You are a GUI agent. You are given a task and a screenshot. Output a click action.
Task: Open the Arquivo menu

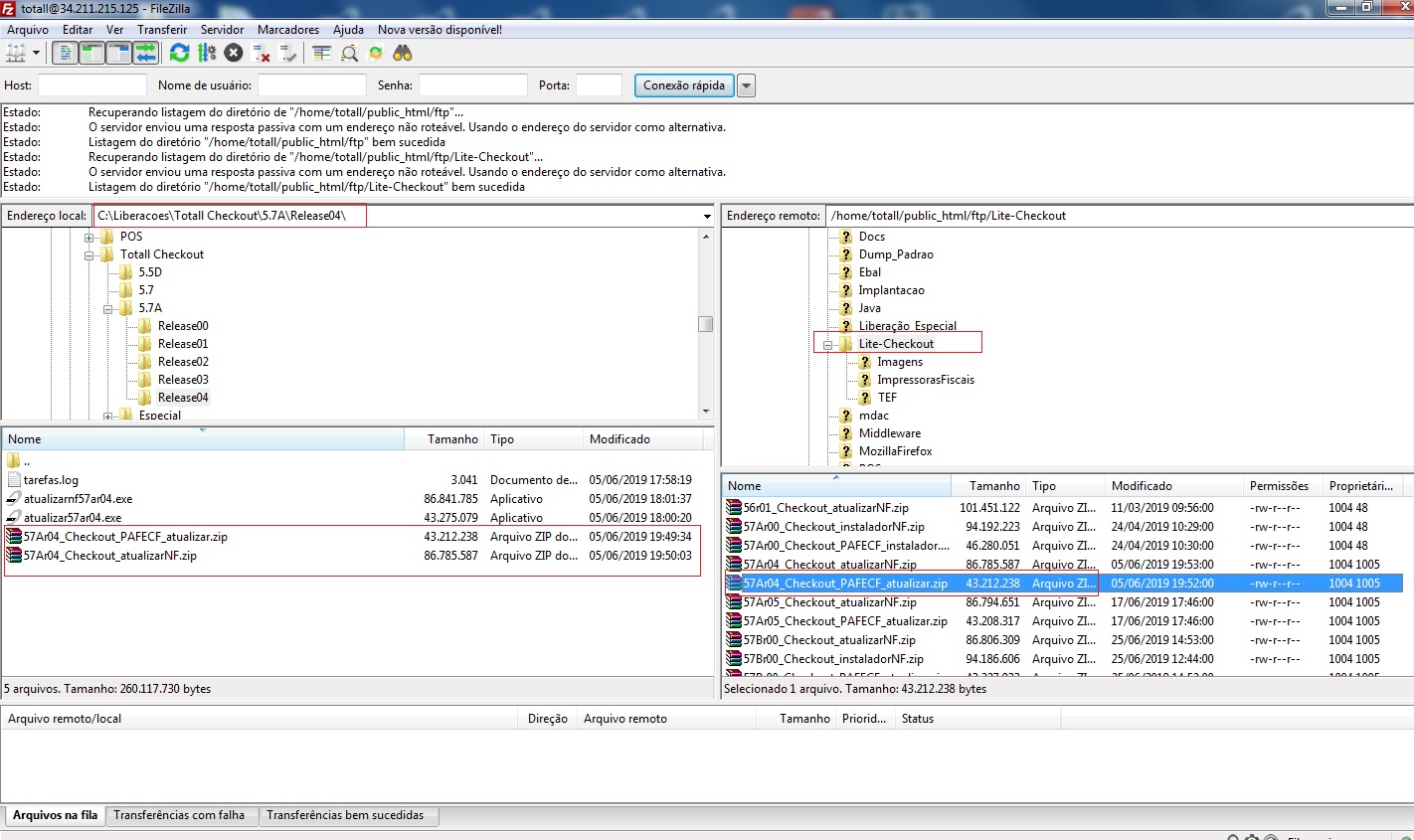point(28,30)
